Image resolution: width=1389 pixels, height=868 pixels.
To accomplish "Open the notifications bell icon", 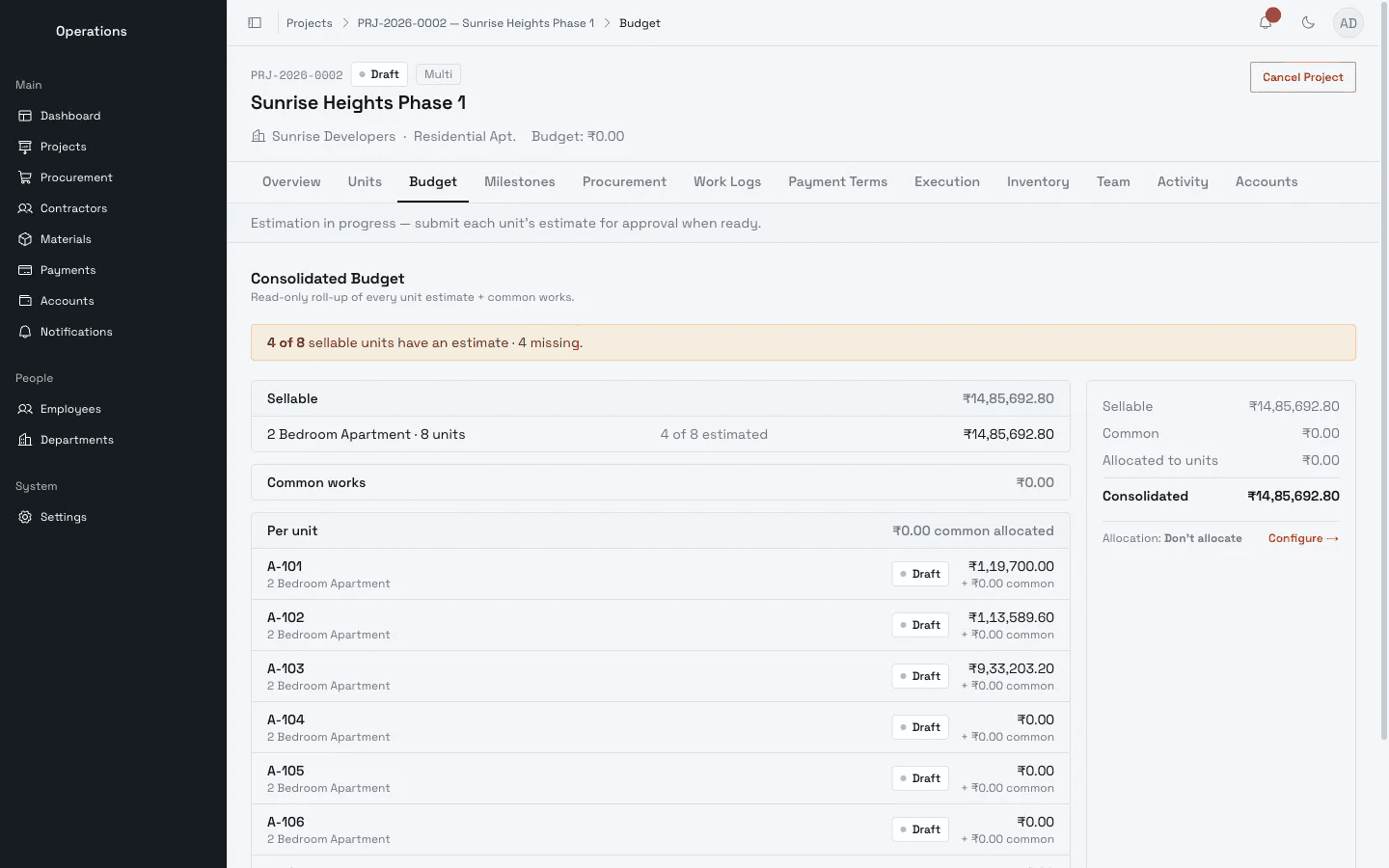I will (x=1266, y=23).
